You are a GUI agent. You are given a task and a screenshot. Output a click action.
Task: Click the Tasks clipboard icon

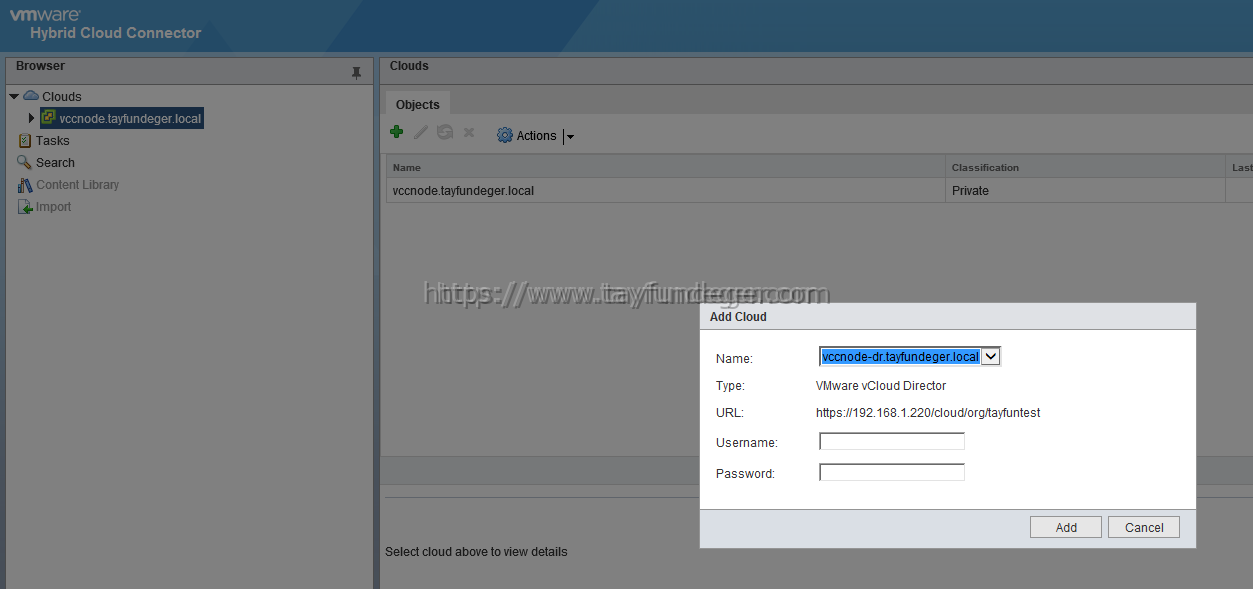tap(25, 141)
